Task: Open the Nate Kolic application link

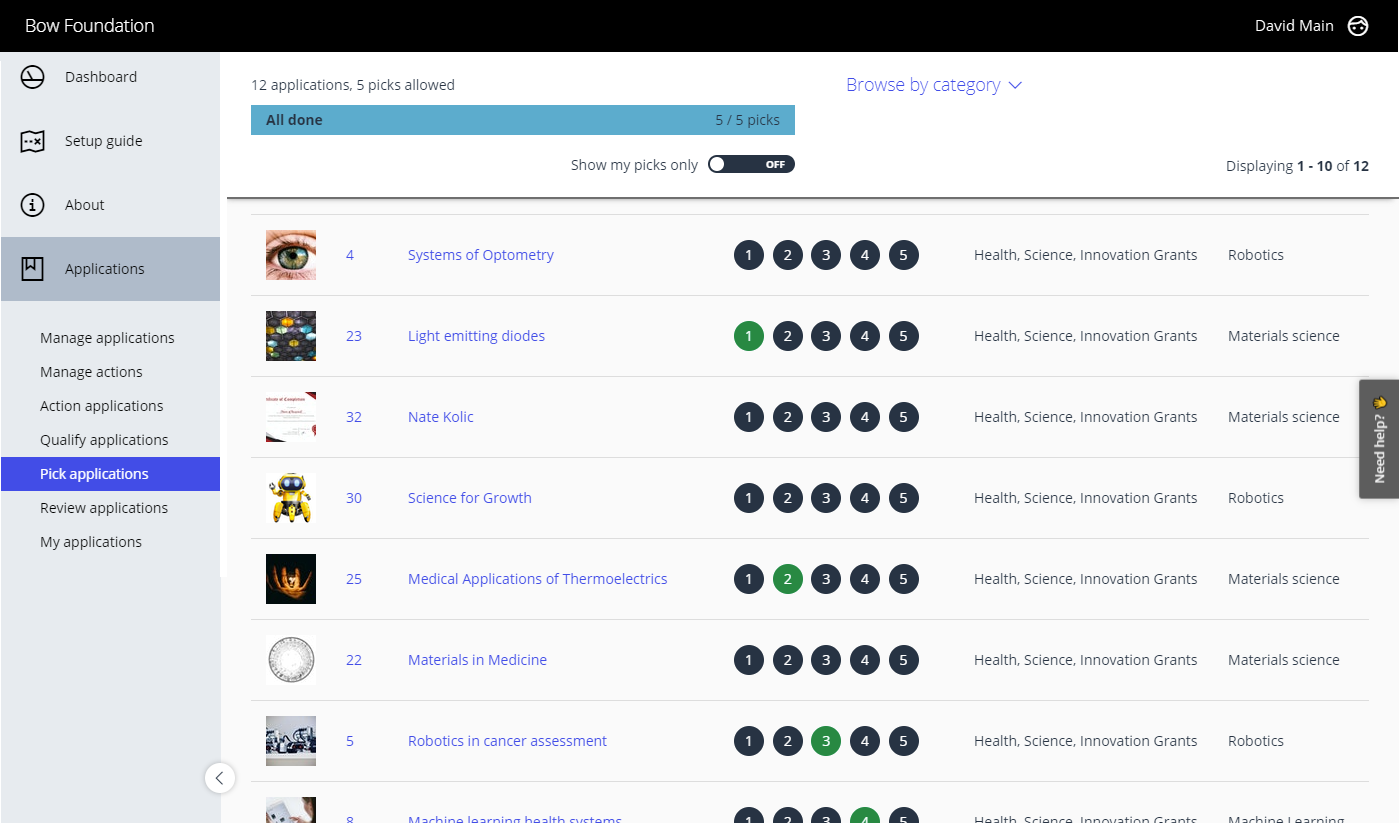Action: pos(440,417)
